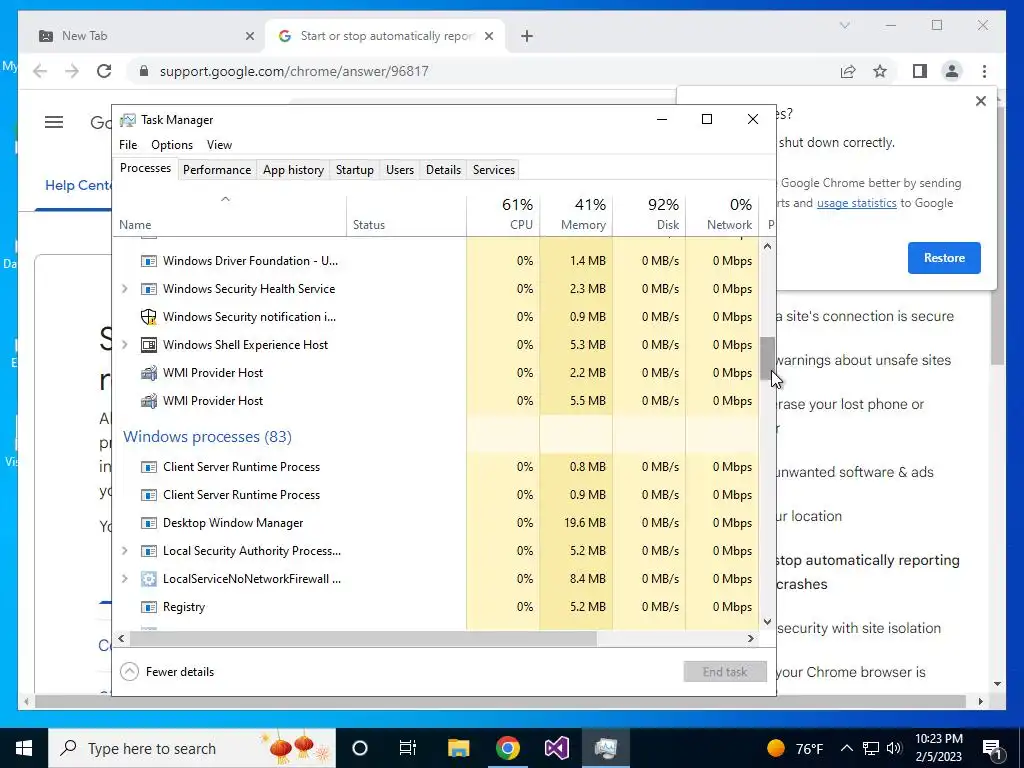Open File Explorer from taskbar
Viewport: 1024px width, 768px height.
(458, 748)
